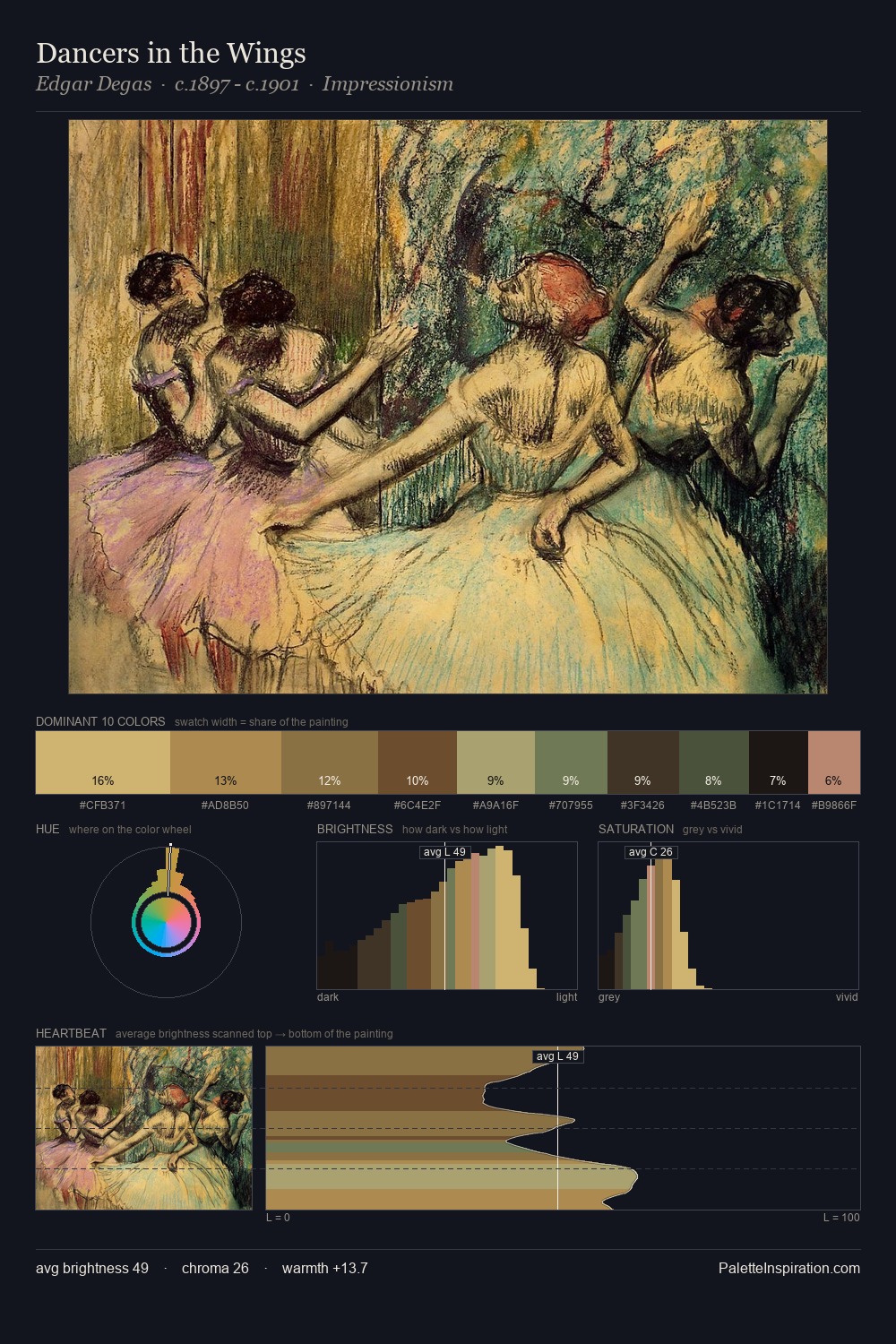Click the 'grey' saturation axis label
The height and width of the screenshot is (1344, 896).
tap(609, 997)
